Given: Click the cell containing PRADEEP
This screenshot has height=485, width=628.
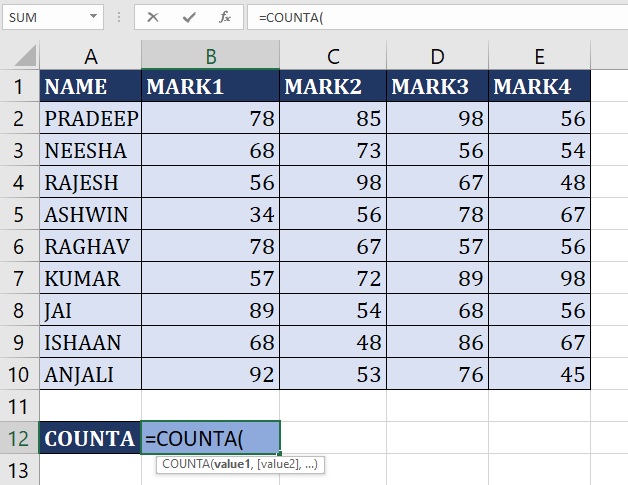Looking at the screenshot, I should (x=90, y=119).
